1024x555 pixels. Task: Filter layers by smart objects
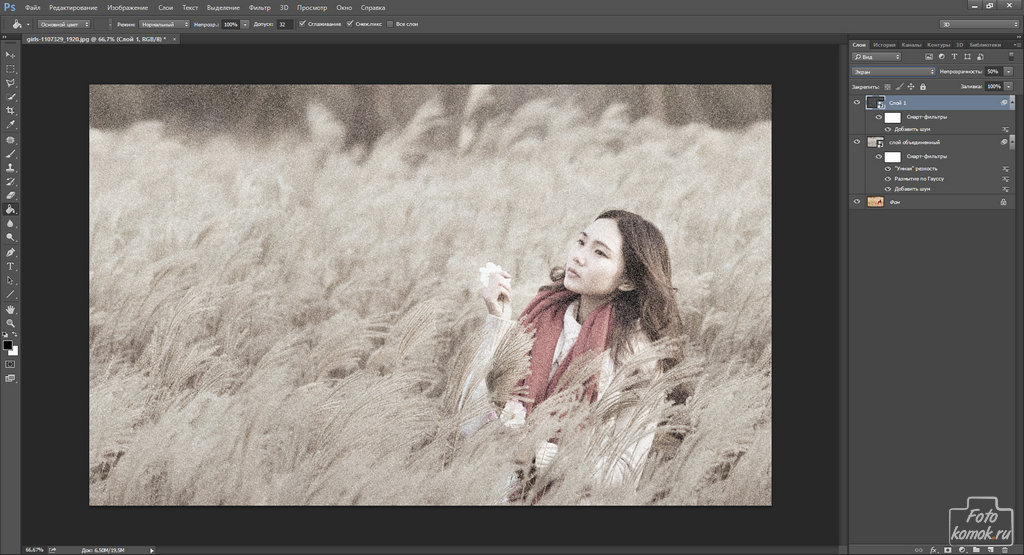pos(980,57)
